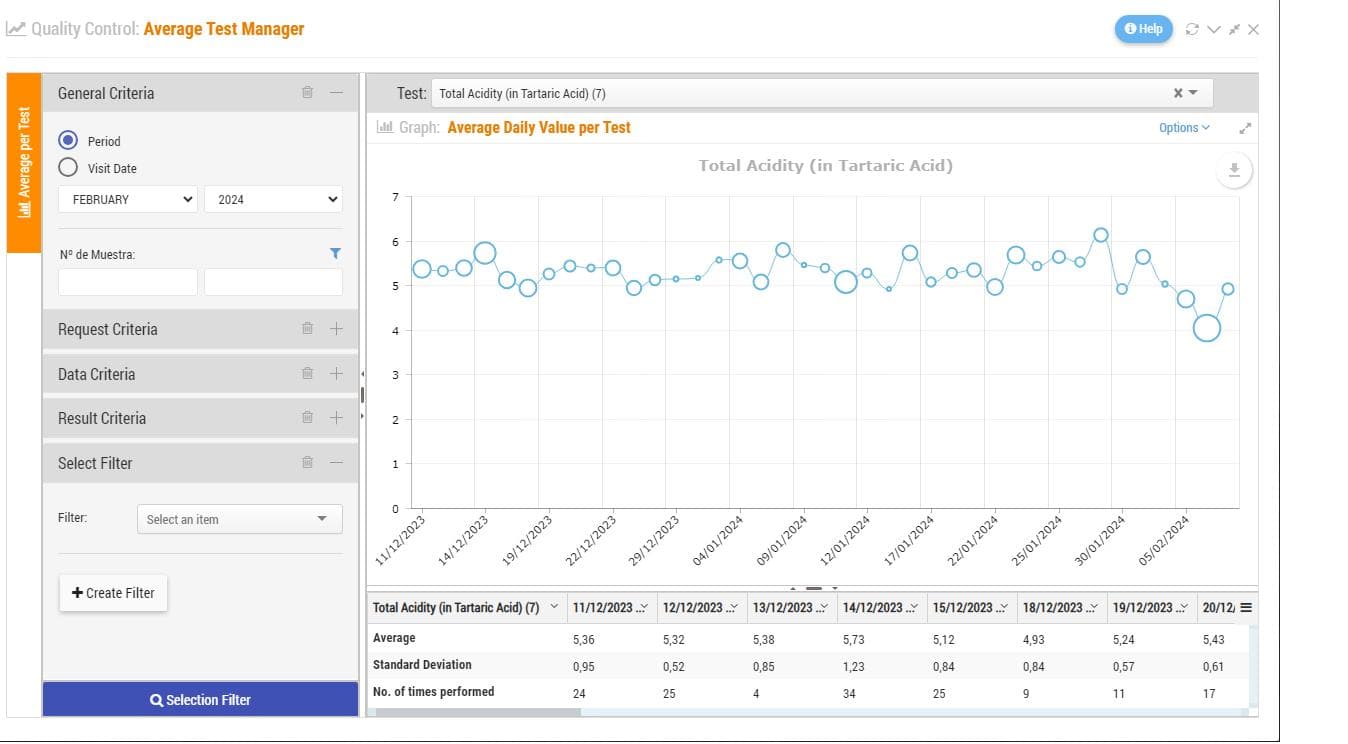Open the Total Acidity column header dropdown

click(x=555, y=607)
